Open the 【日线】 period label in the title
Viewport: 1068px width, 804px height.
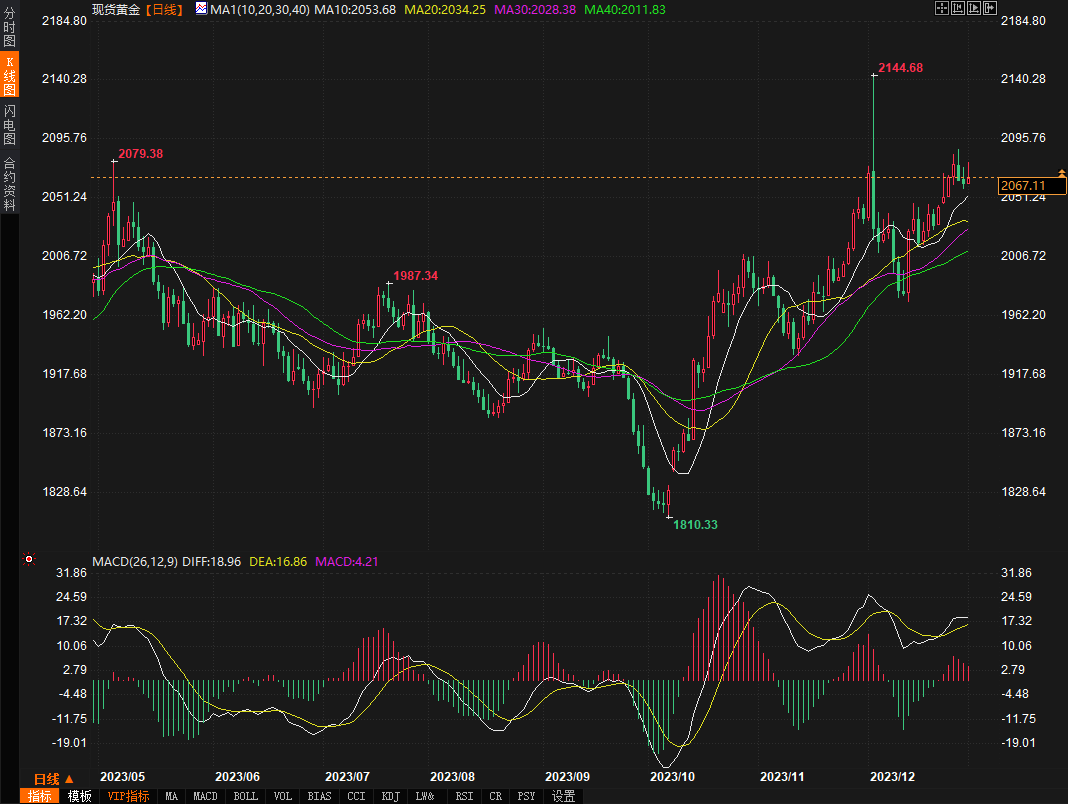click(164, 9)
